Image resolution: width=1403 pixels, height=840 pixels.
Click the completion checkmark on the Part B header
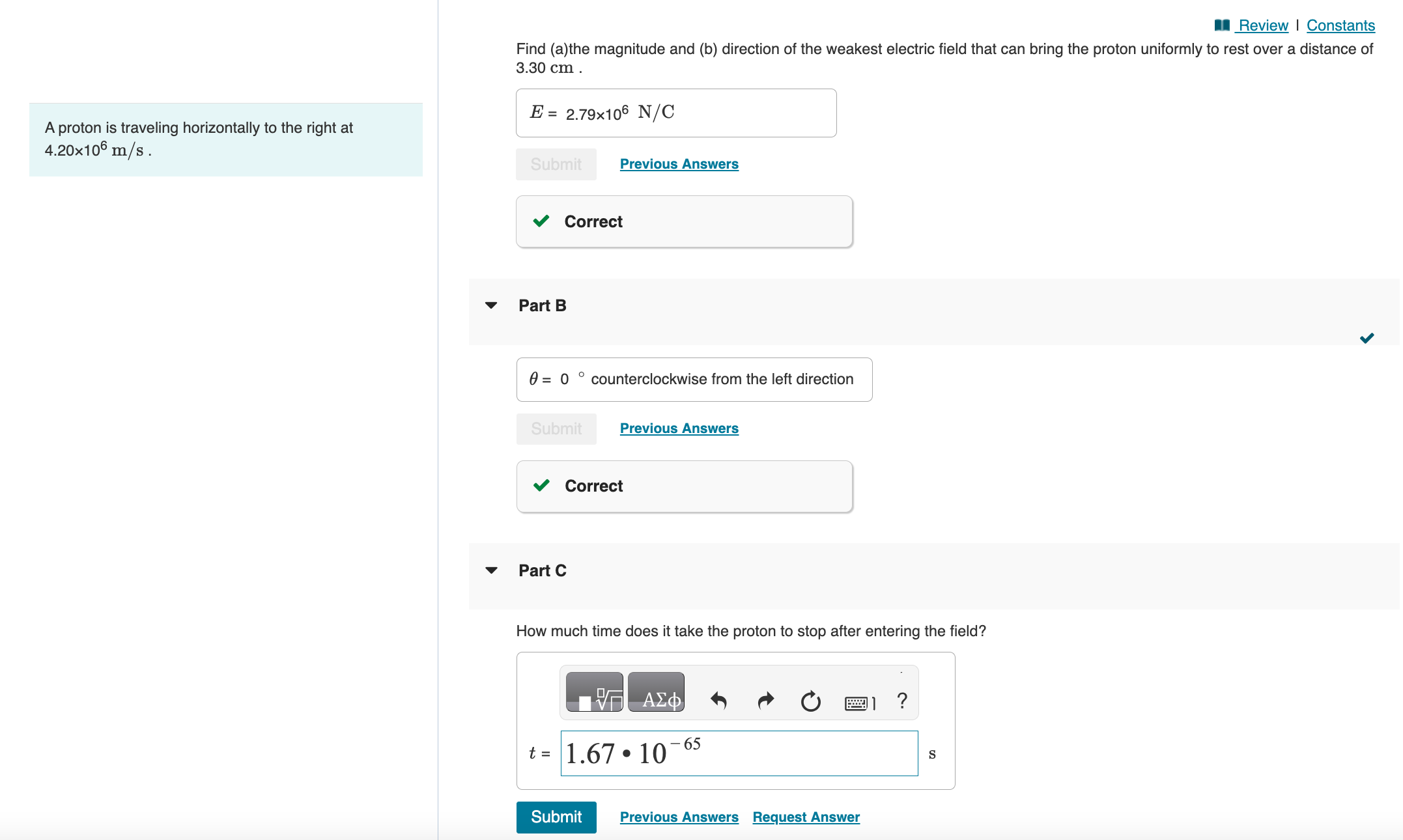[1367, 337]
